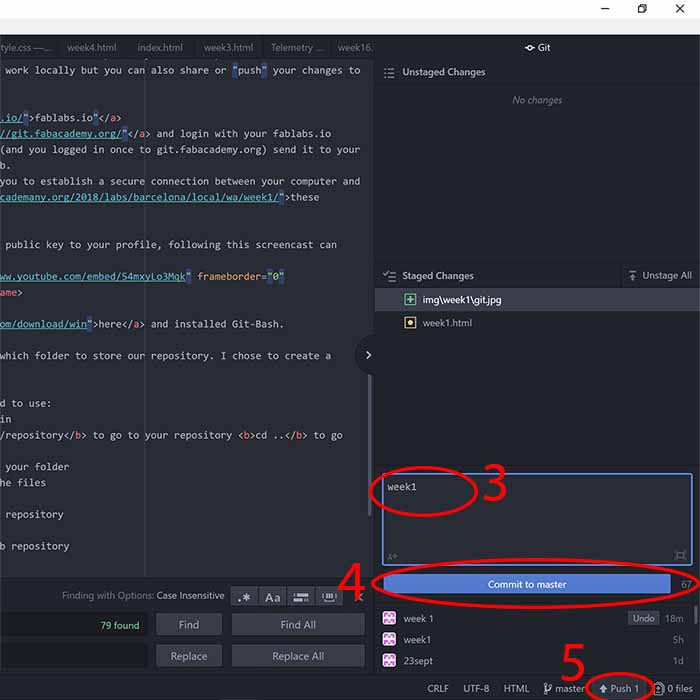This screenshot has height=700, width=700.
Task: Click the Case Insensitive options label
Action: click(x=190, y=596)
